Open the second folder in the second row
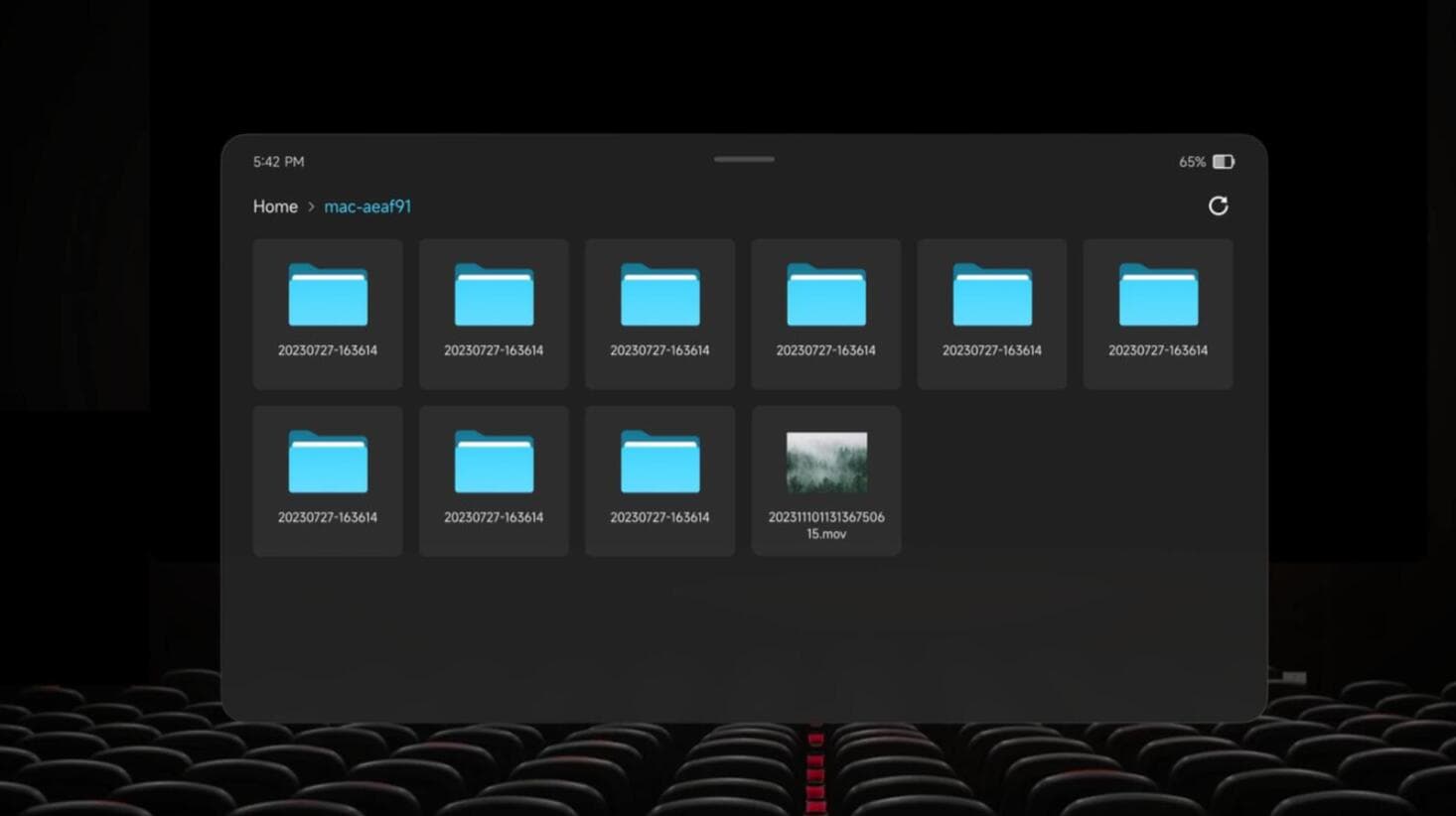 pos(494,480)
